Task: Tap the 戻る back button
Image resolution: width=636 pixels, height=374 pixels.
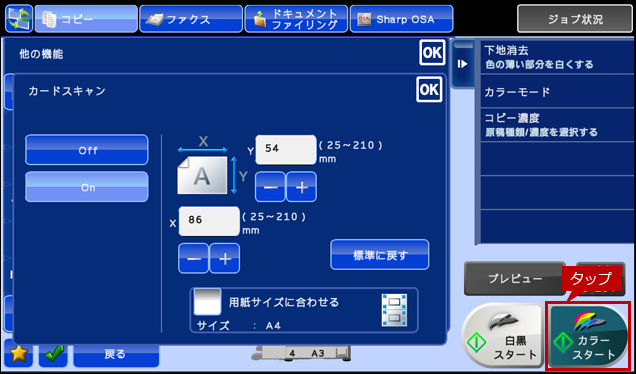Action: pos(116,355)
